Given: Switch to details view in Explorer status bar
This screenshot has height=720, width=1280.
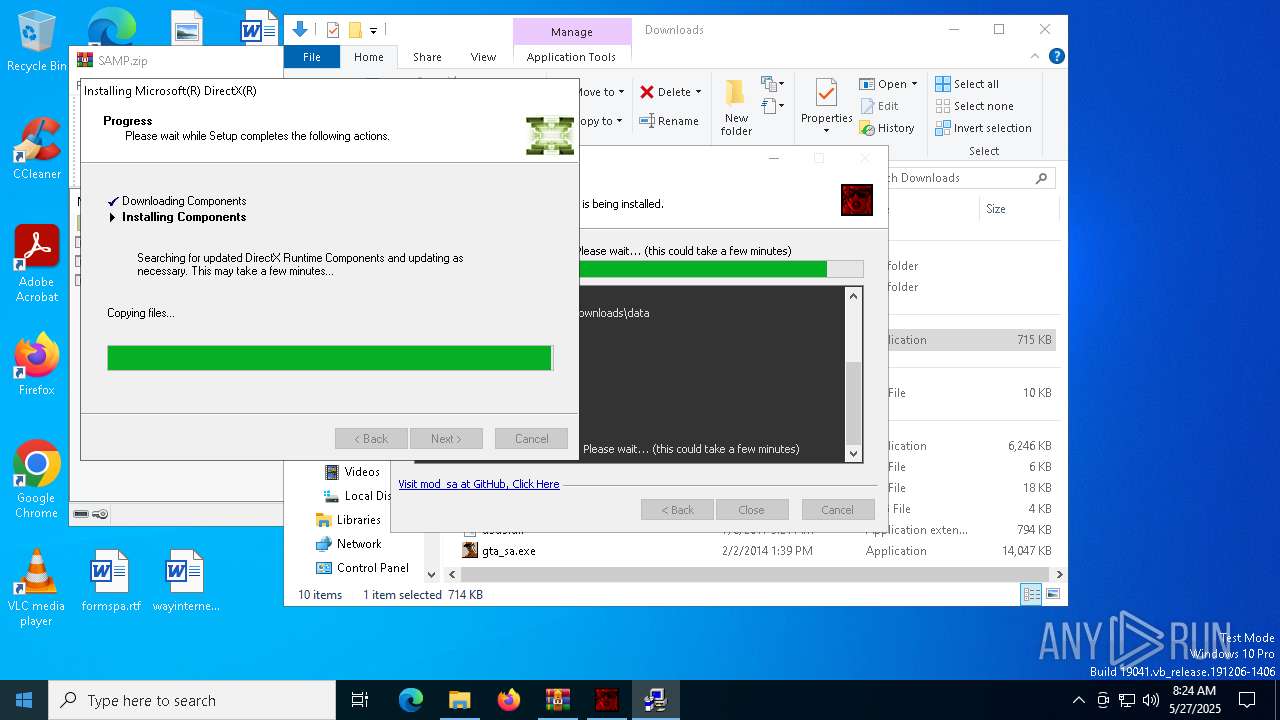Looking at the screenshot, I should click(x=1031, y=594).
